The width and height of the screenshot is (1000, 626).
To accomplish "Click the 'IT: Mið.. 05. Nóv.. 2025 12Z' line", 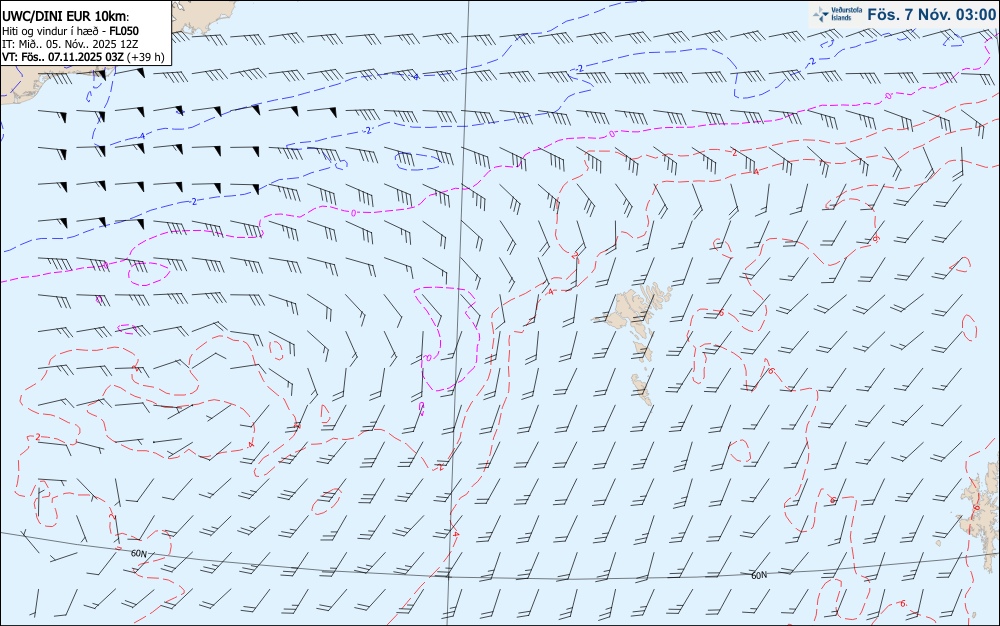I will pos(70,44).
